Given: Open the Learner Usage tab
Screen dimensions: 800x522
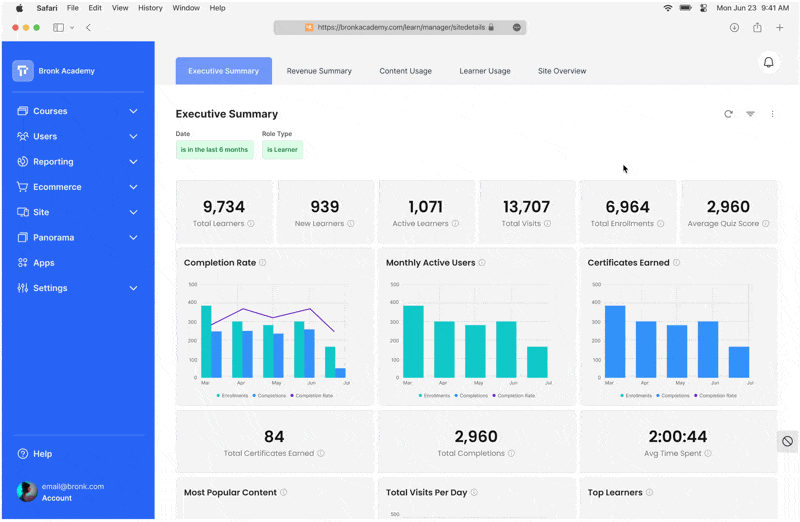Looking at the screenshot, I should pos(485,71).
